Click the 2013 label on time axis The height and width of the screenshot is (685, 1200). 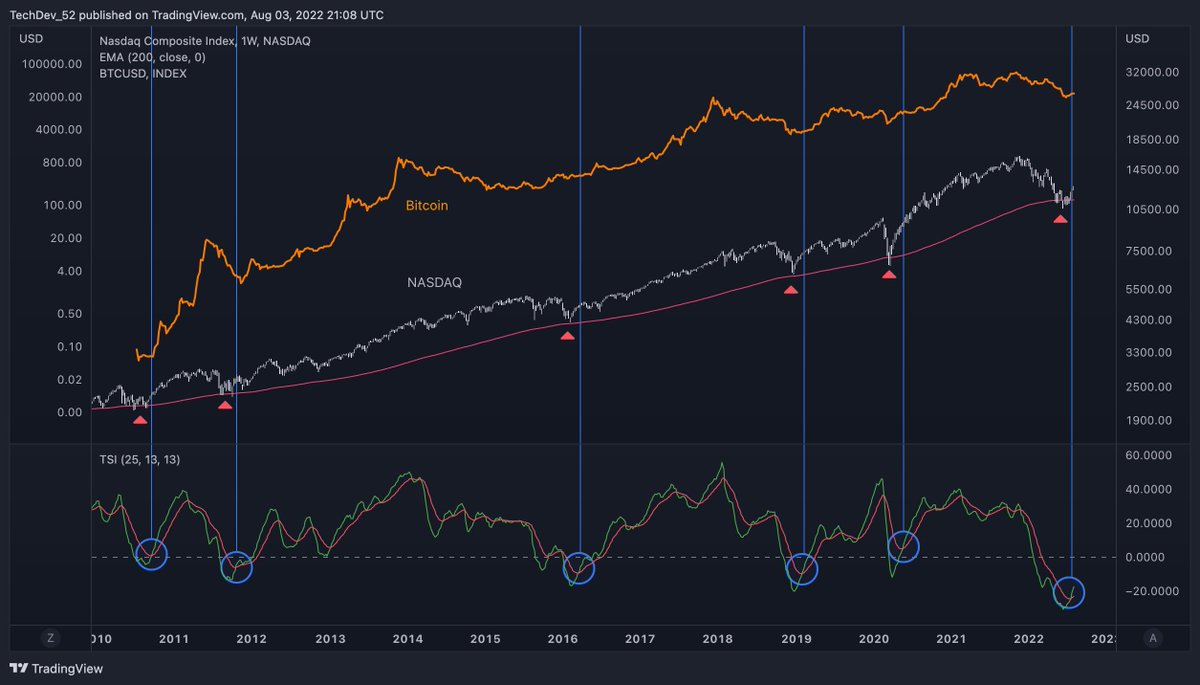[x=330, y=638]
